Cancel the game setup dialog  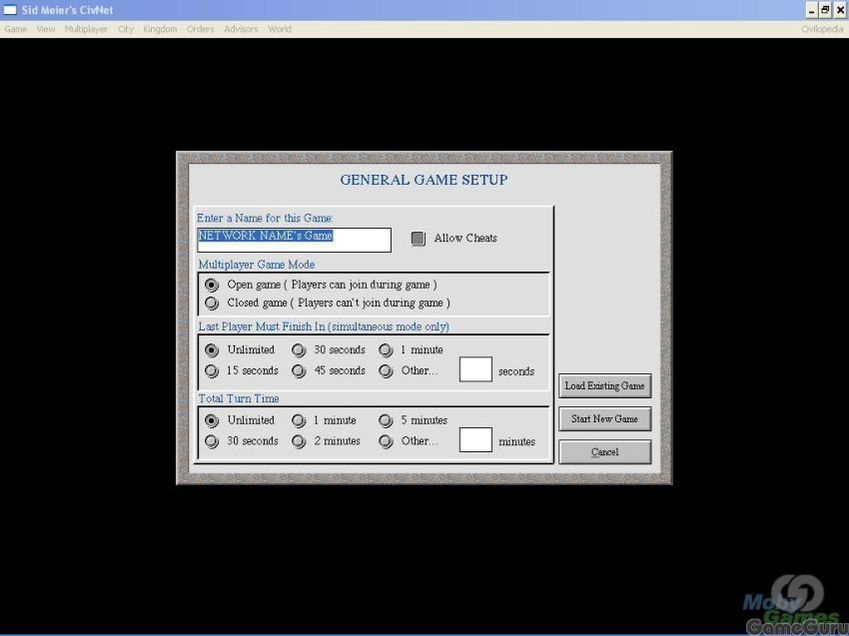tap(605, 452)
